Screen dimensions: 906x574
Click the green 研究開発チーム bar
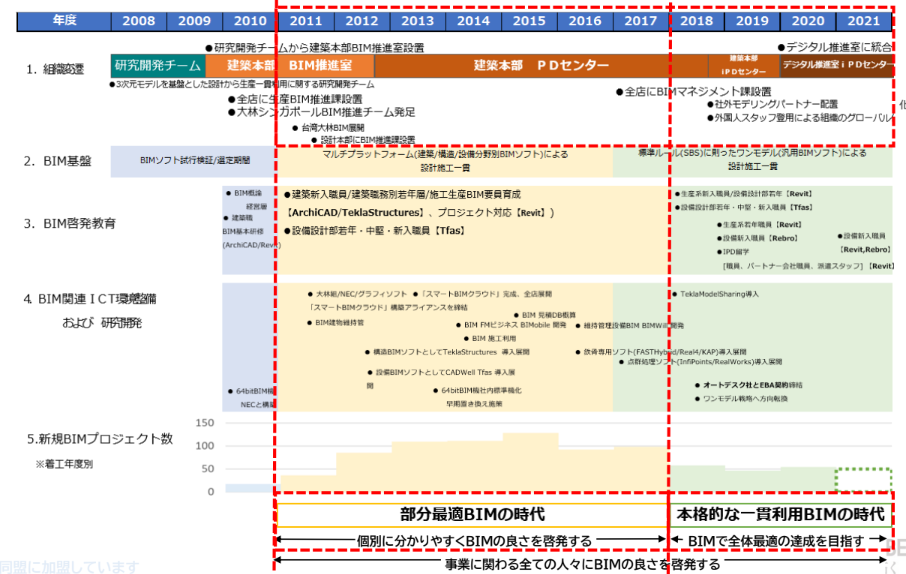(x=158, y=66)
